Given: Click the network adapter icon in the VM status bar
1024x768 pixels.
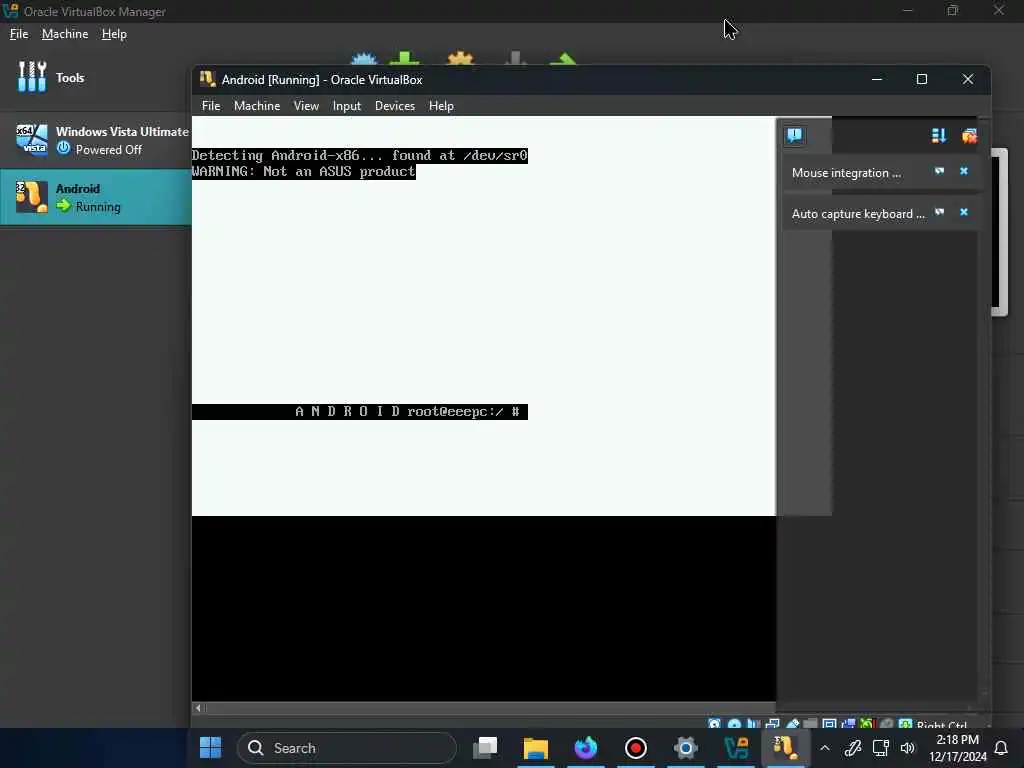Looking at the screenshot, I should (773, 724).
